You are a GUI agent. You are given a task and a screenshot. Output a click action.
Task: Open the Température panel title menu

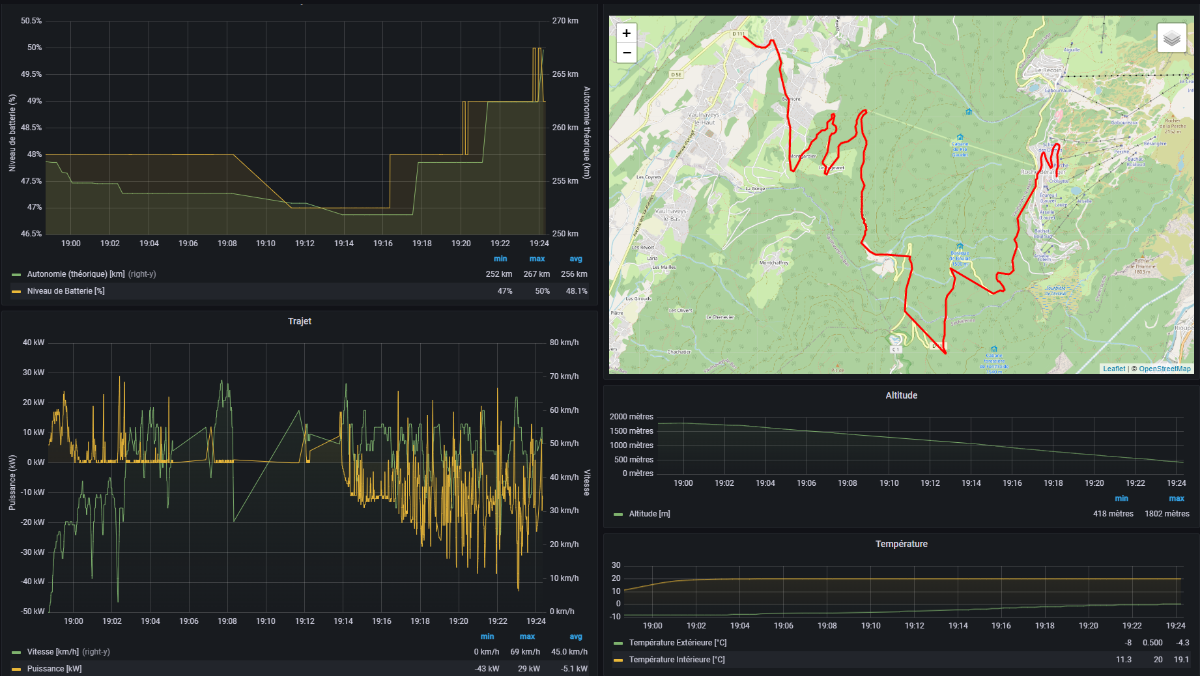pos(901,543)
